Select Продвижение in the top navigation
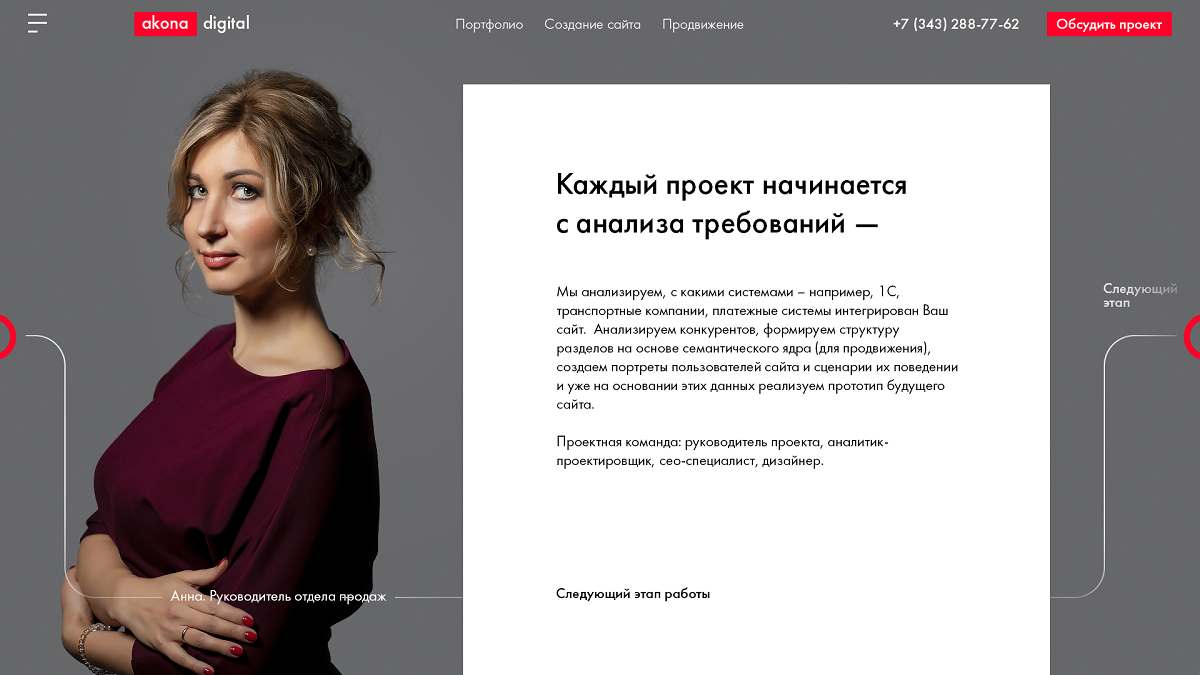The image size is (1200, 675). pyautogui.click(x=703, y=24)
